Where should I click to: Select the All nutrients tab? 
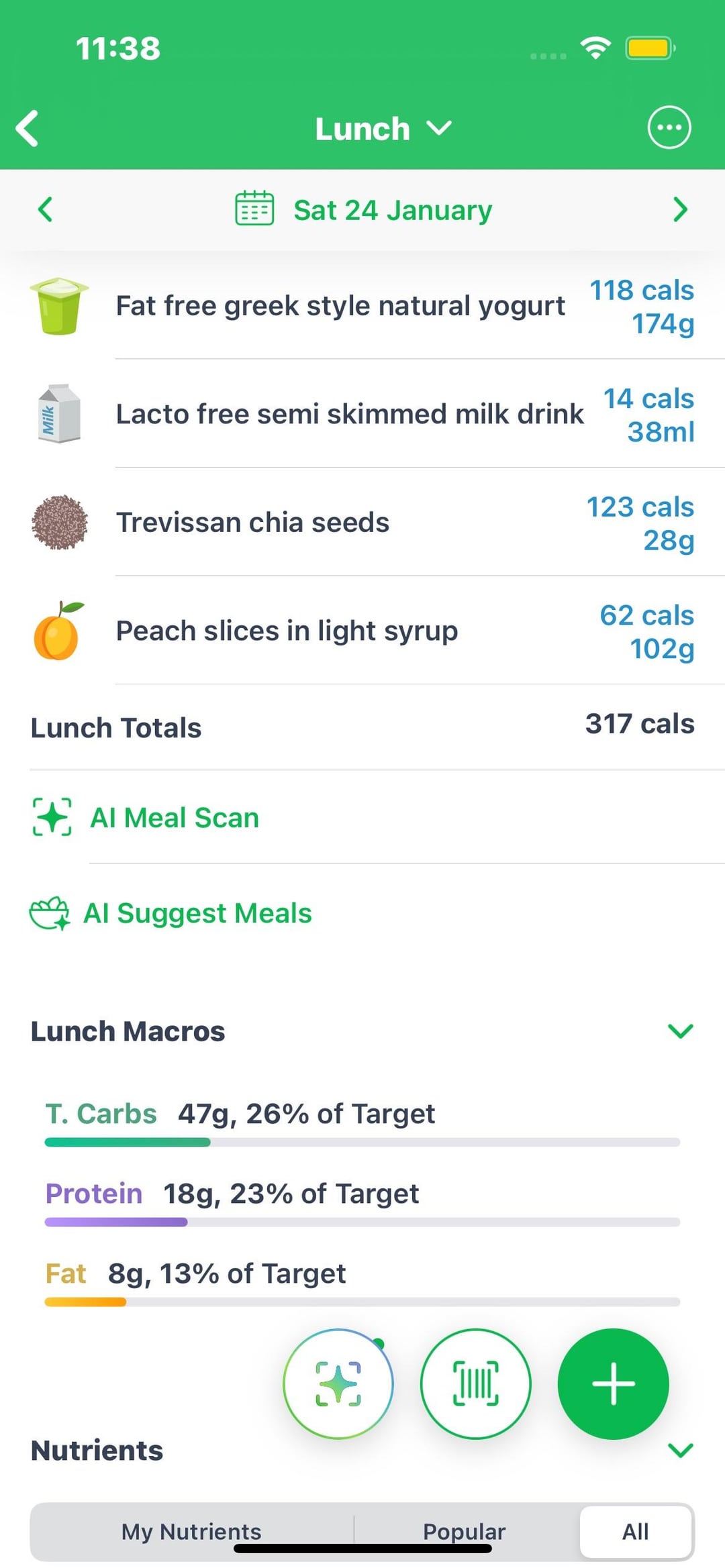[635, 1531]
